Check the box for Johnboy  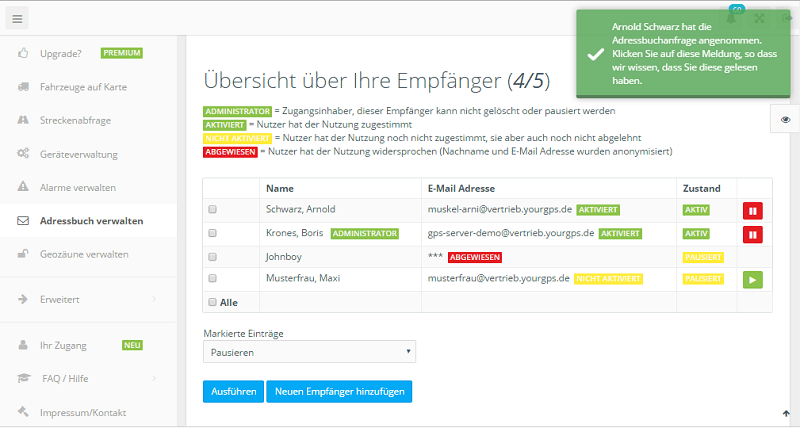coord(213,257)
